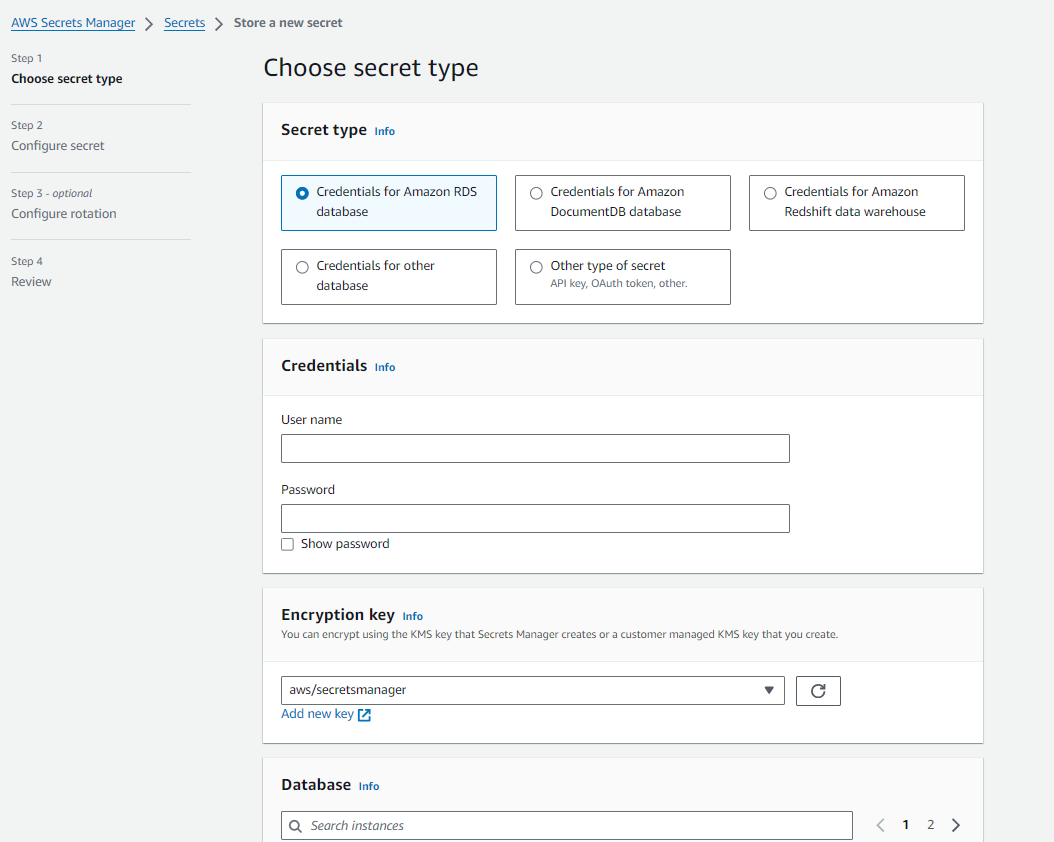Go to page 2 of database instances

pos(930,825)
